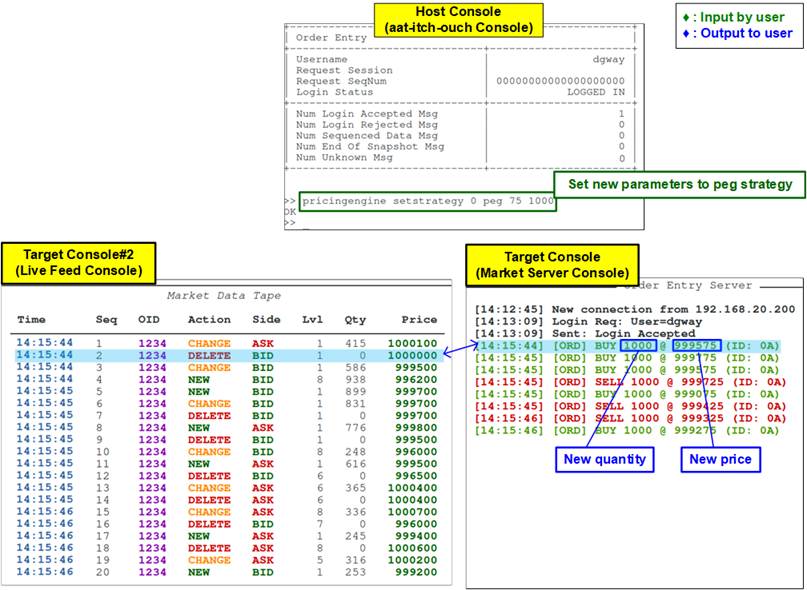The image size is (807, 590).
Task: Select the Market Server Console title label
Action: (552, 264)
